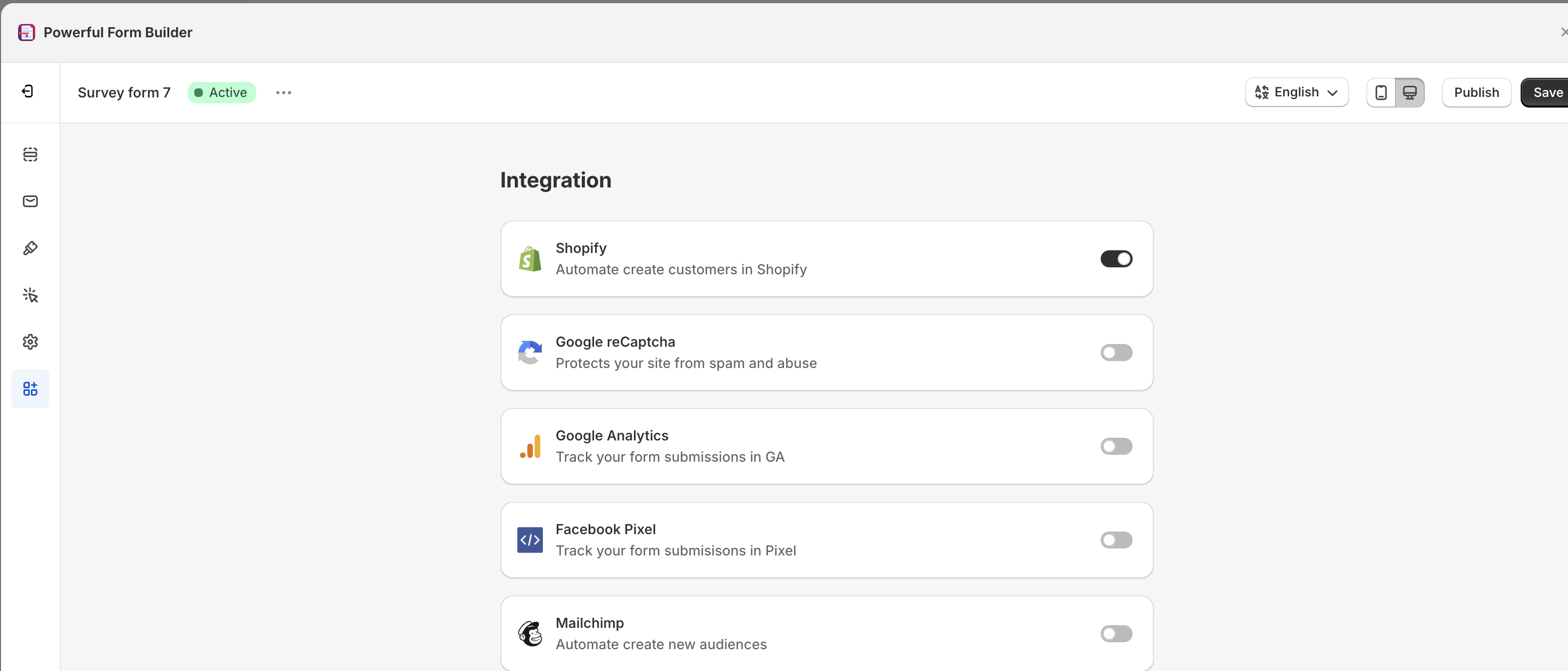Expand the Active status badge

221,92
